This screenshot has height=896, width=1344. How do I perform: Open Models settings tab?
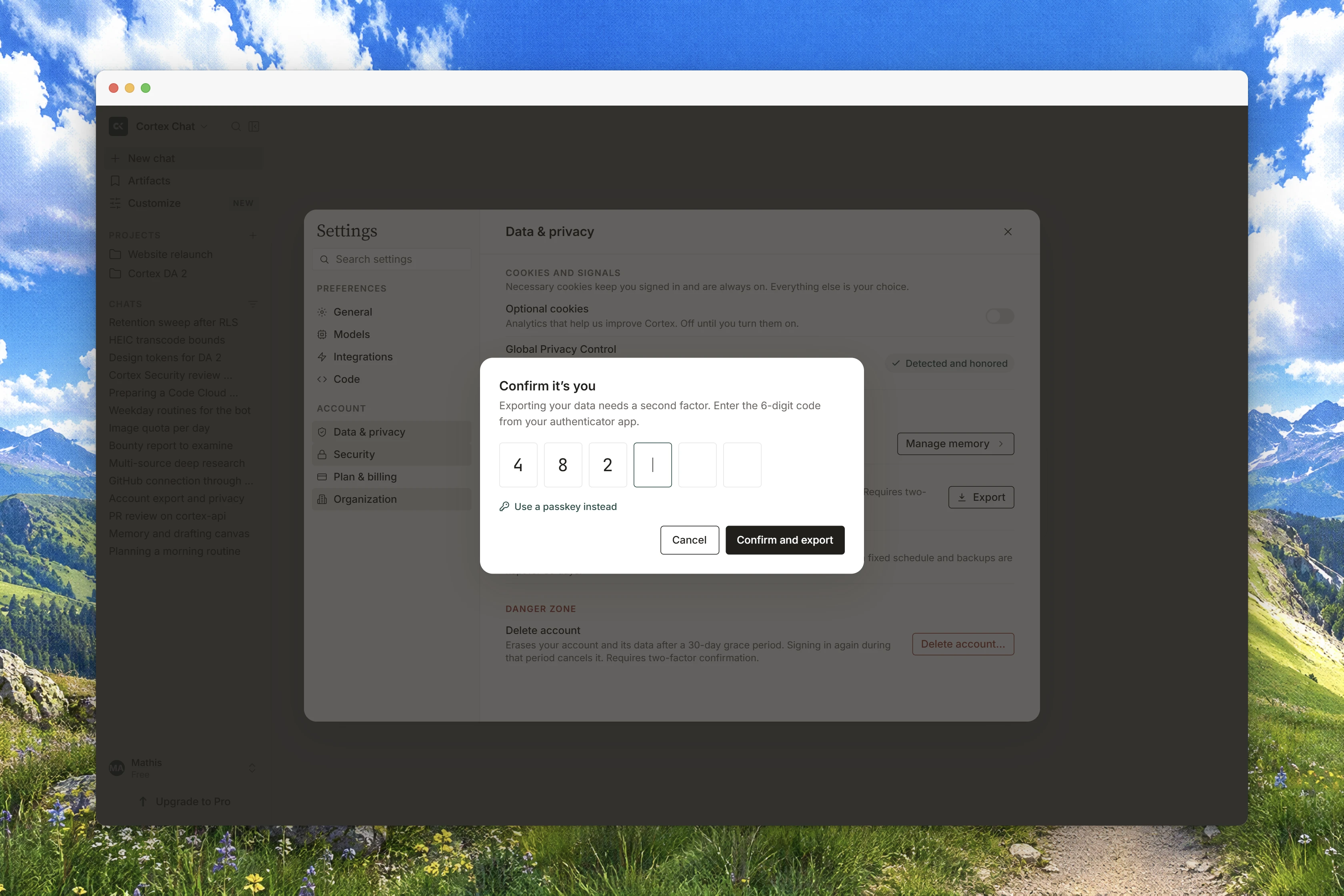(x=392, y=334)
